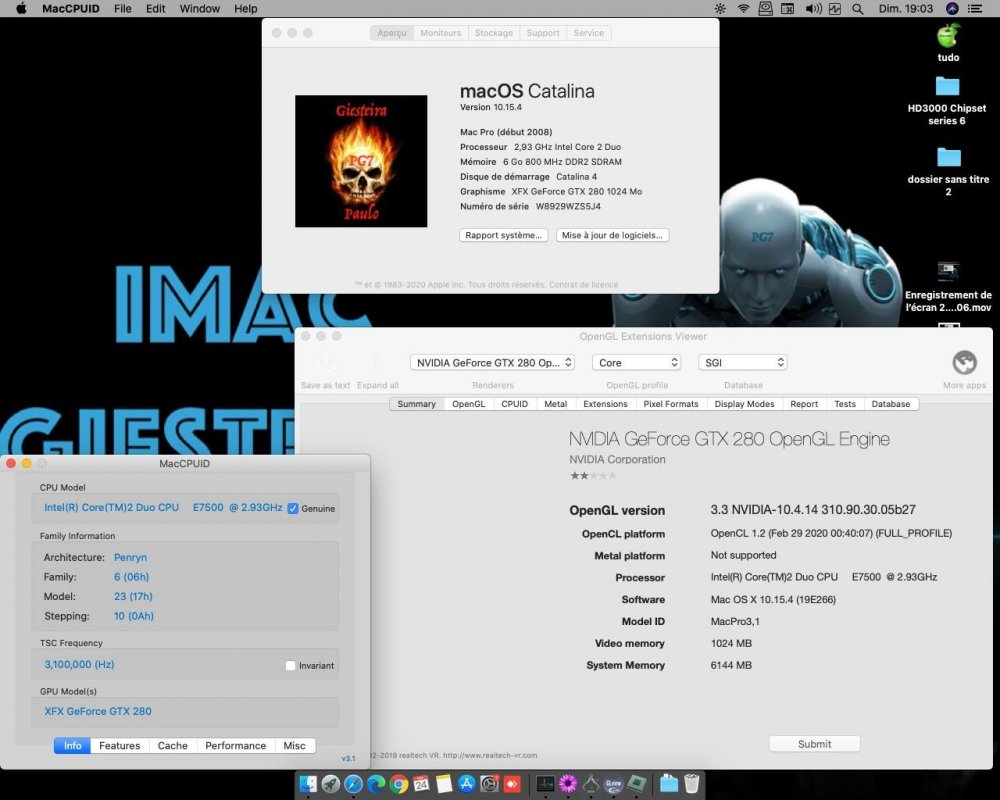Switch to the Features tab in MacCPUID
The width and height of the screenshot is (1000, 800).
119,745
